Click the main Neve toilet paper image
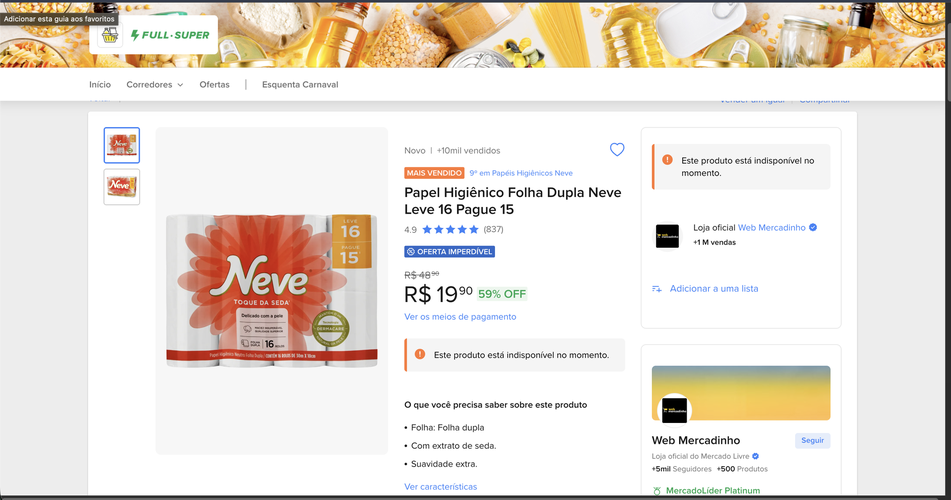 pyautogui.click(x=272, y=291)
